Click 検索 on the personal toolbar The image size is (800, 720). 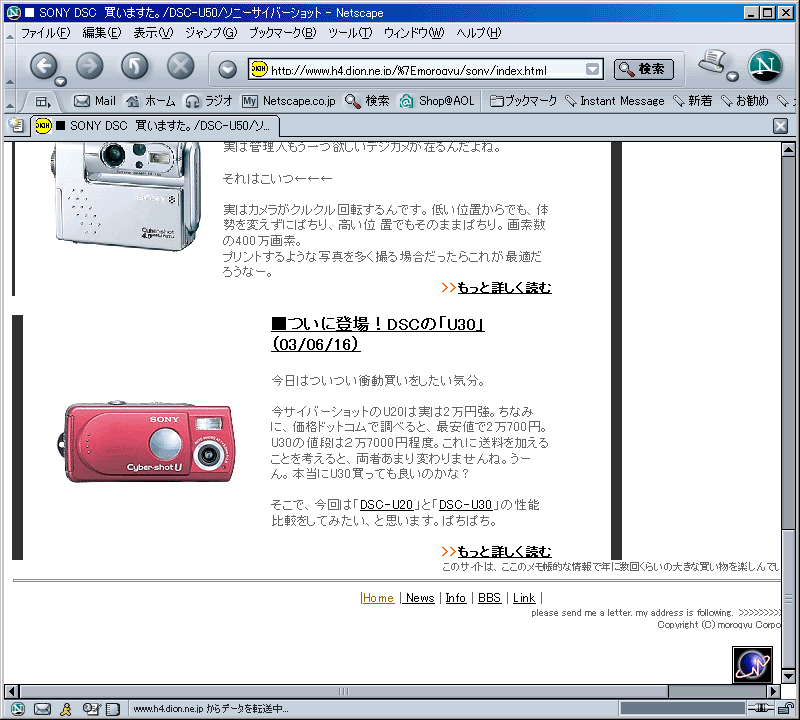(x=367, y=101)
